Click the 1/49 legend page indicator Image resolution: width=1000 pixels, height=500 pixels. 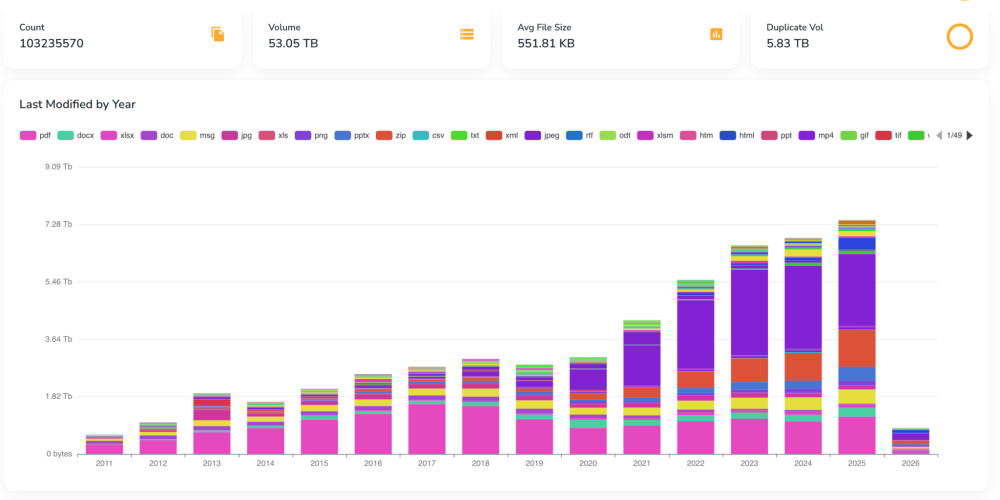coord(954,135)
